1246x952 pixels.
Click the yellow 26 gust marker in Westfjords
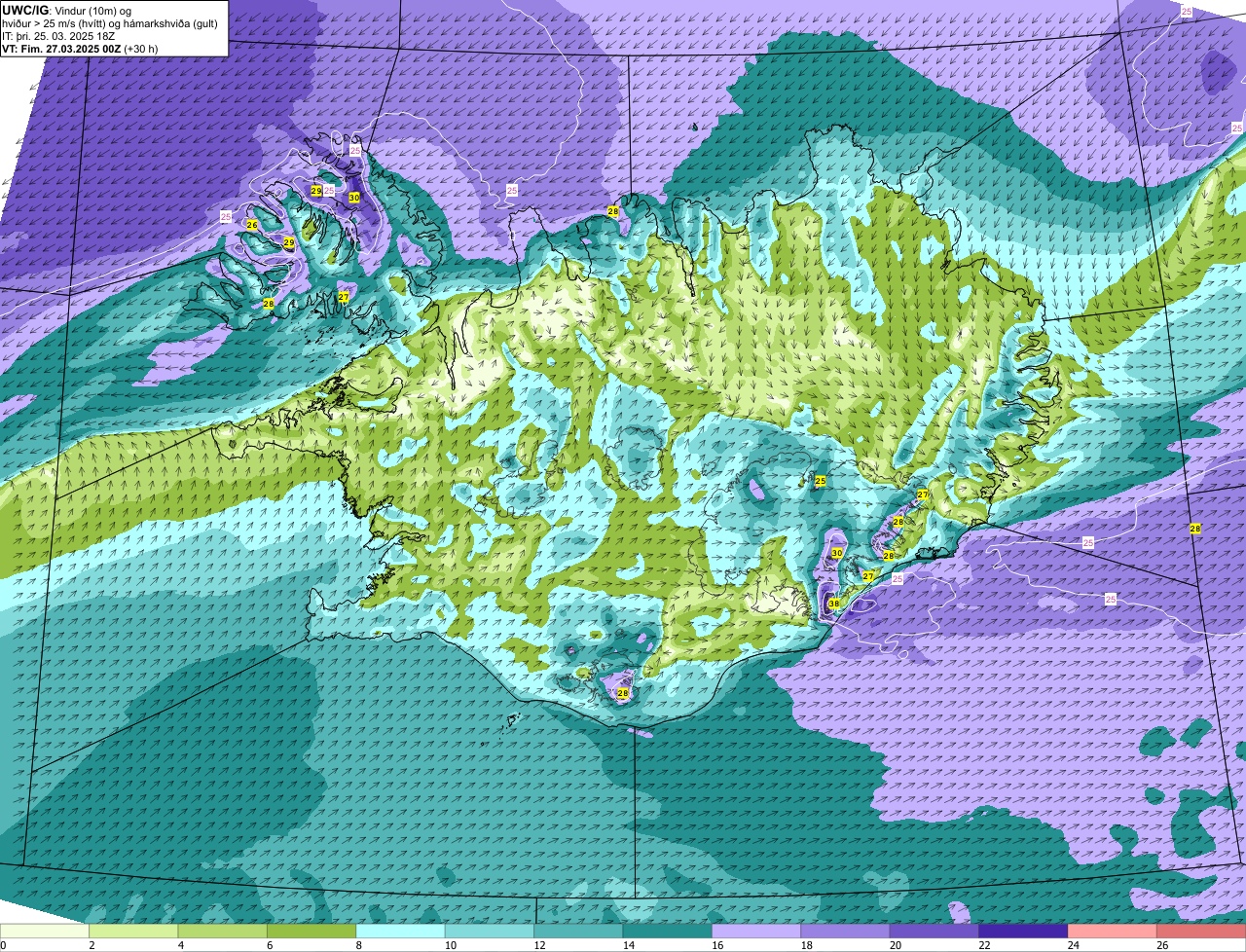click(252, 225)
